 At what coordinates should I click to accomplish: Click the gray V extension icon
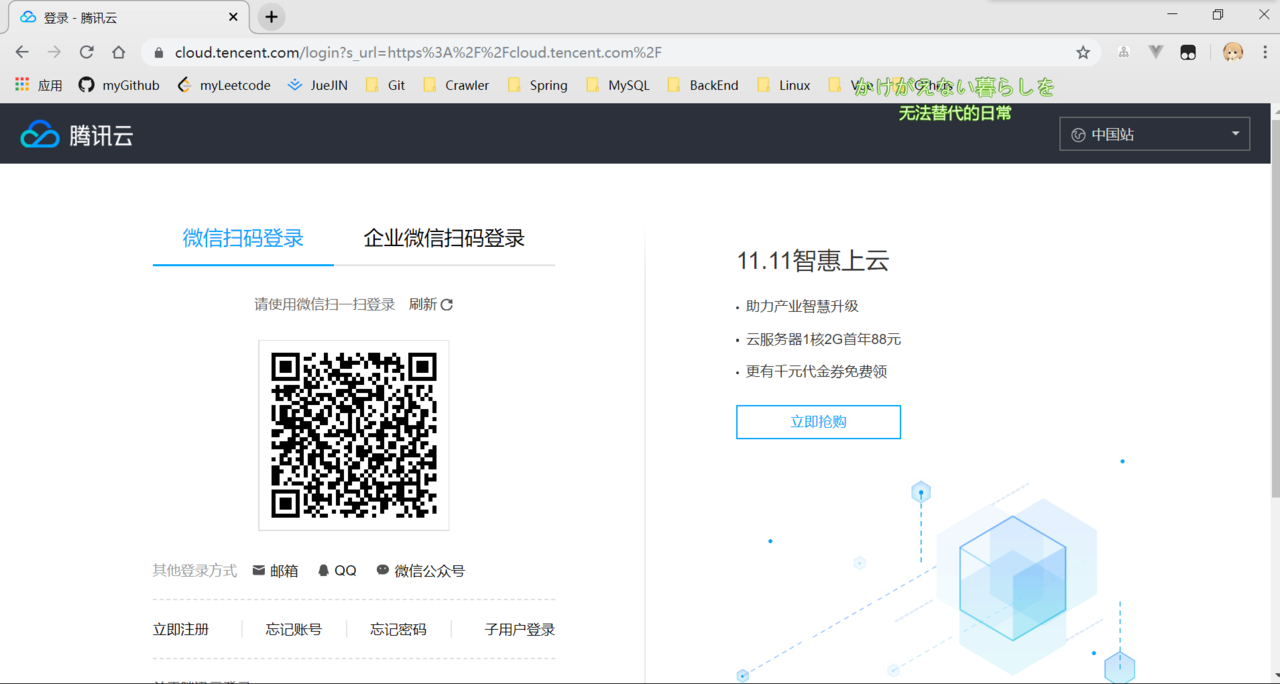pyautogui.click(x=1156, y=52)
